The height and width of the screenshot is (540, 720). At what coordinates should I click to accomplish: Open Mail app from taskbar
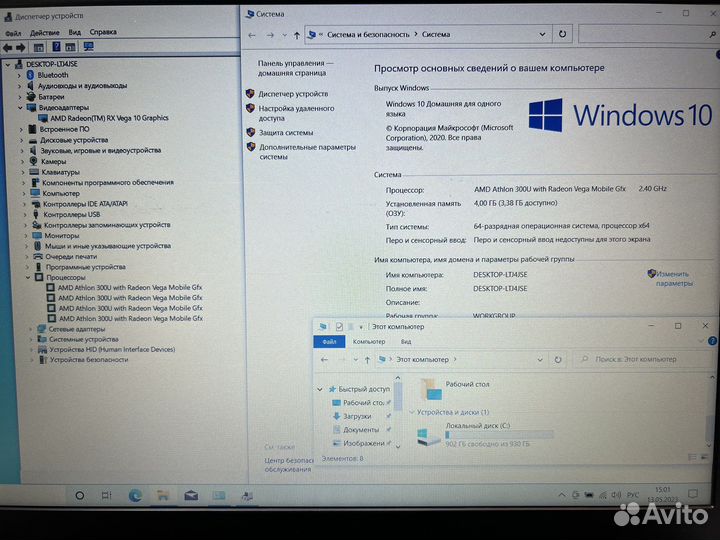[191, 495]
